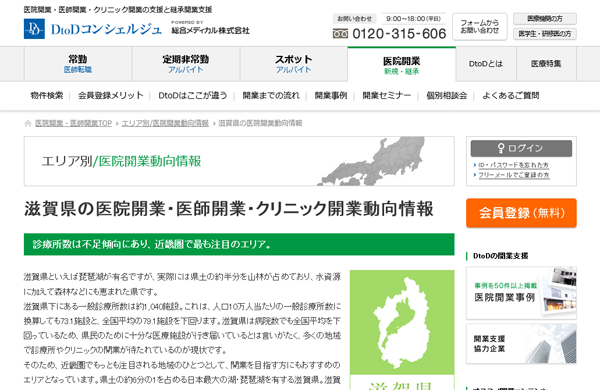Image resolution: width=600 pixels, height=390 pixels.
Task: Click the エリア別/医院開業動向情報 breadcrumb link
Action: (x=165, y=123)
